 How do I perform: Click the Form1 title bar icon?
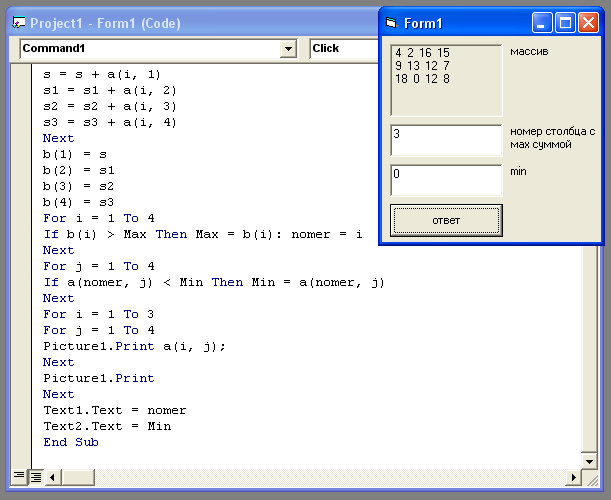point(391,23)
